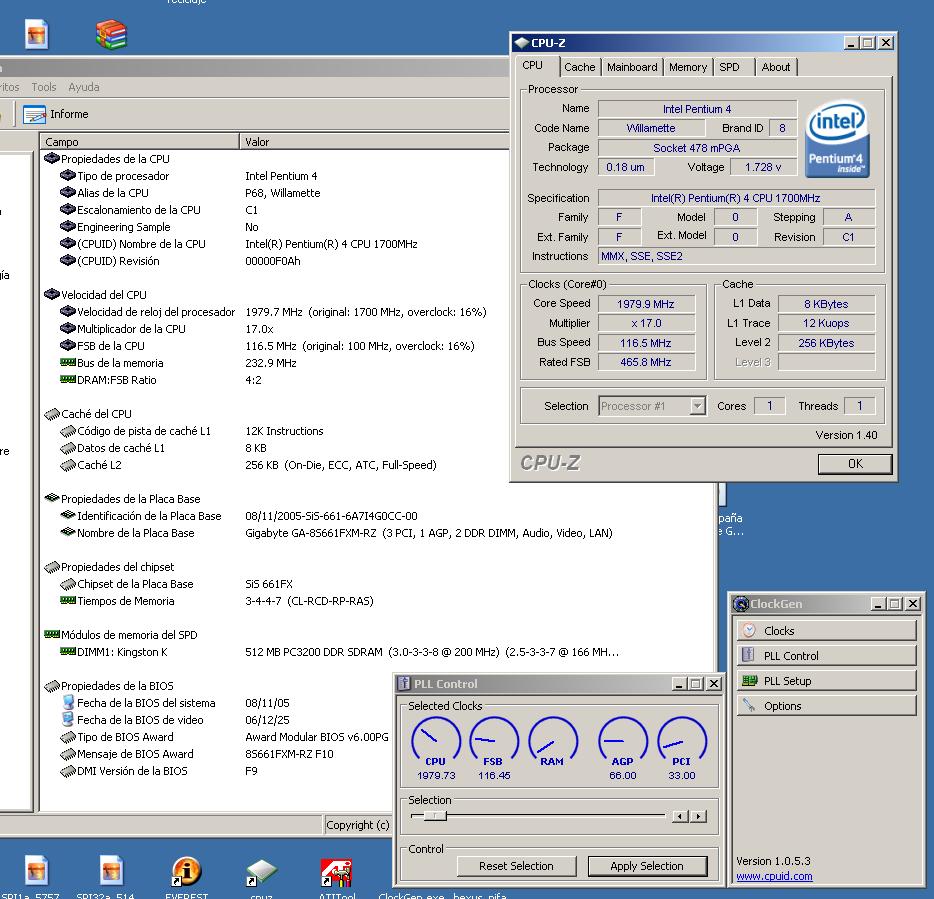Click the Valor column header

coord(374,142)
